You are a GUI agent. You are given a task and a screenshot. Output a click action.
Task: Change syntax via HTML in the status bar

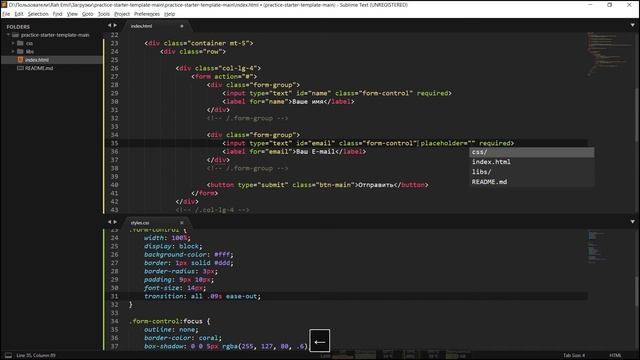[615, 356]
